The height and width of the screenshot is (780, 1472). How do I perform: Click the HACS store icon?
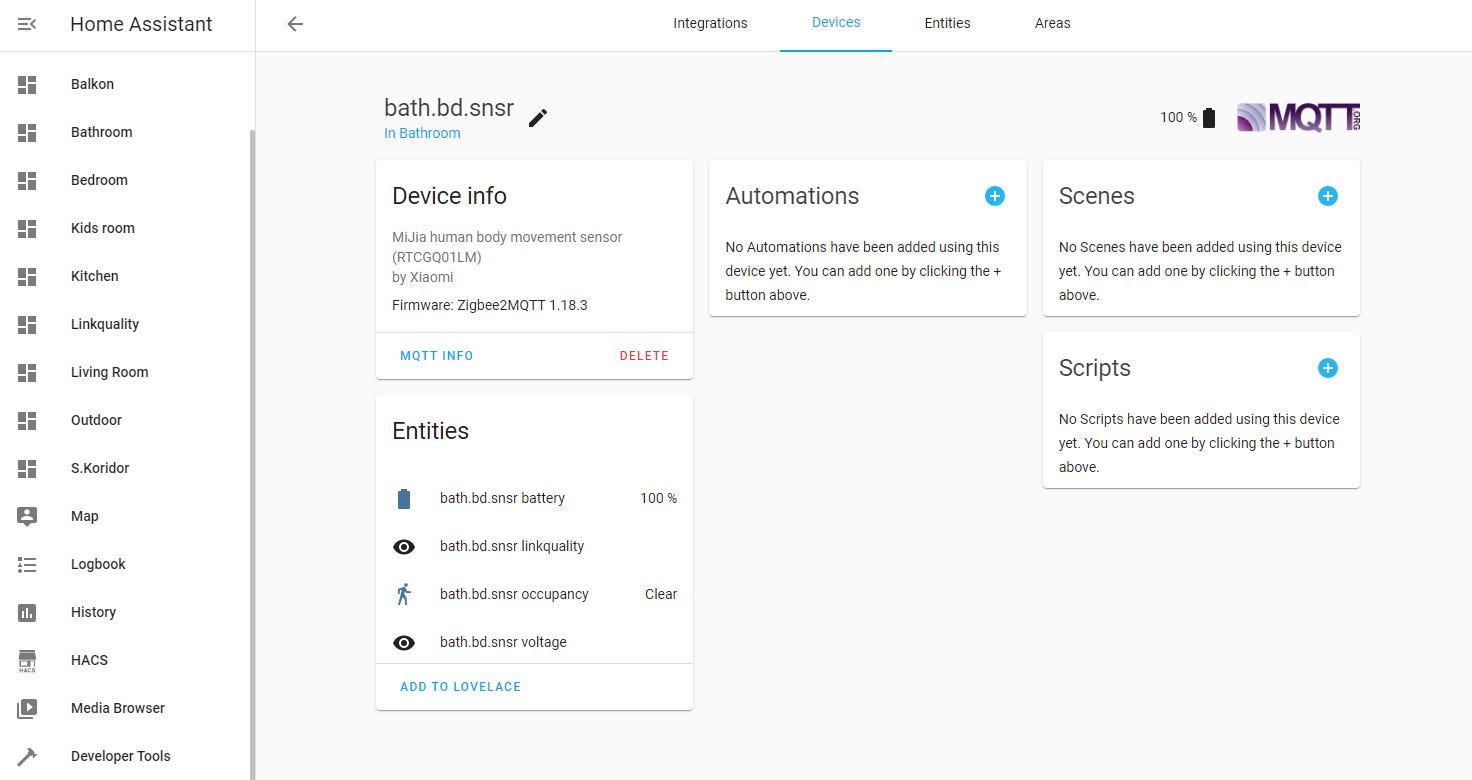point(27,660)
